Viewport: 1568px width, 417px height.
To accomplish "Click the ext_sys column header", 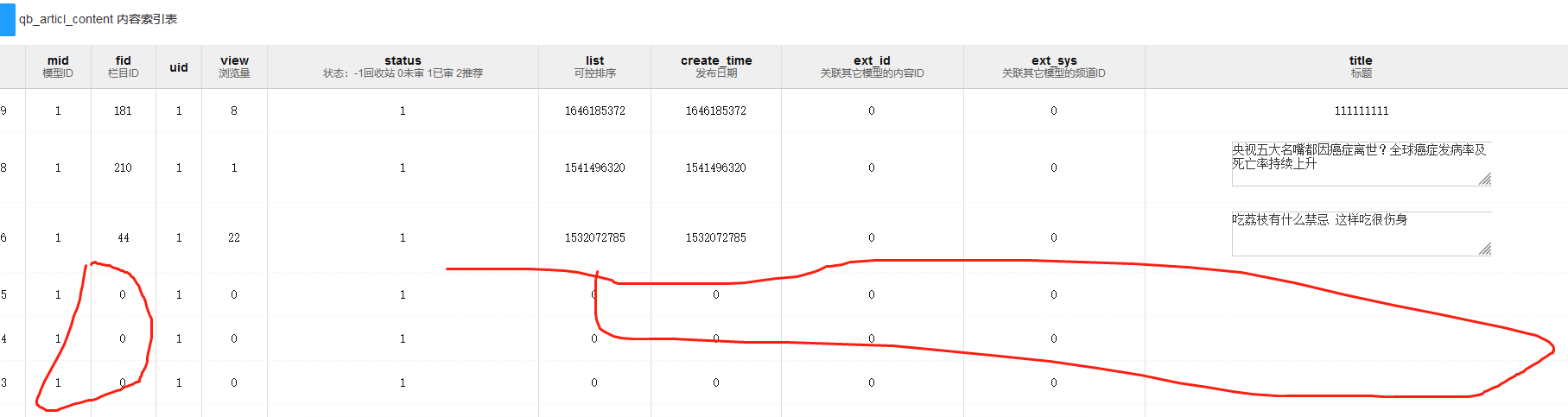I will pyautogui.click(x=1054, y=66).
